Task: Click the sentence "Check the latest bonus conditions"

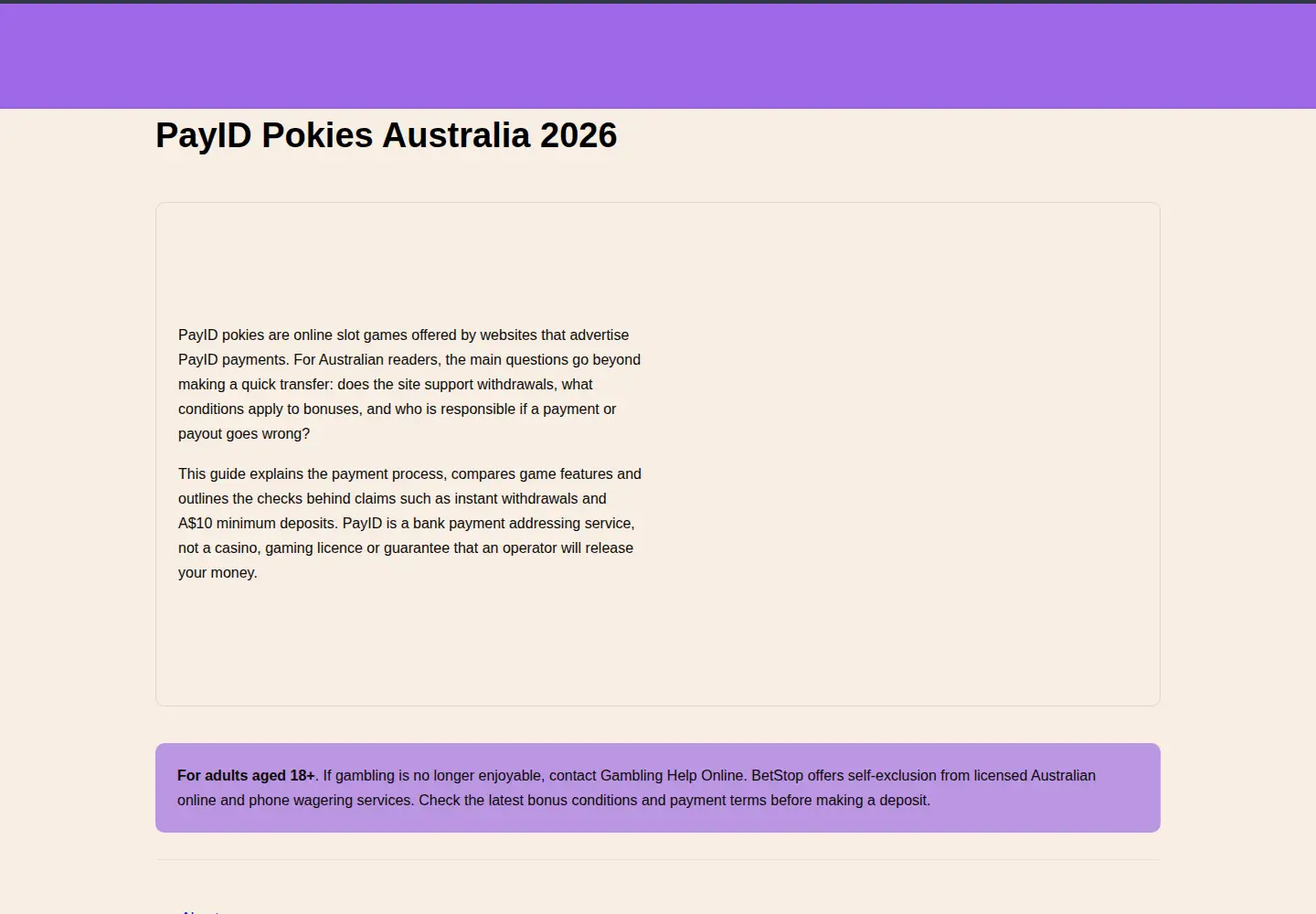Action: pos(674,800)
